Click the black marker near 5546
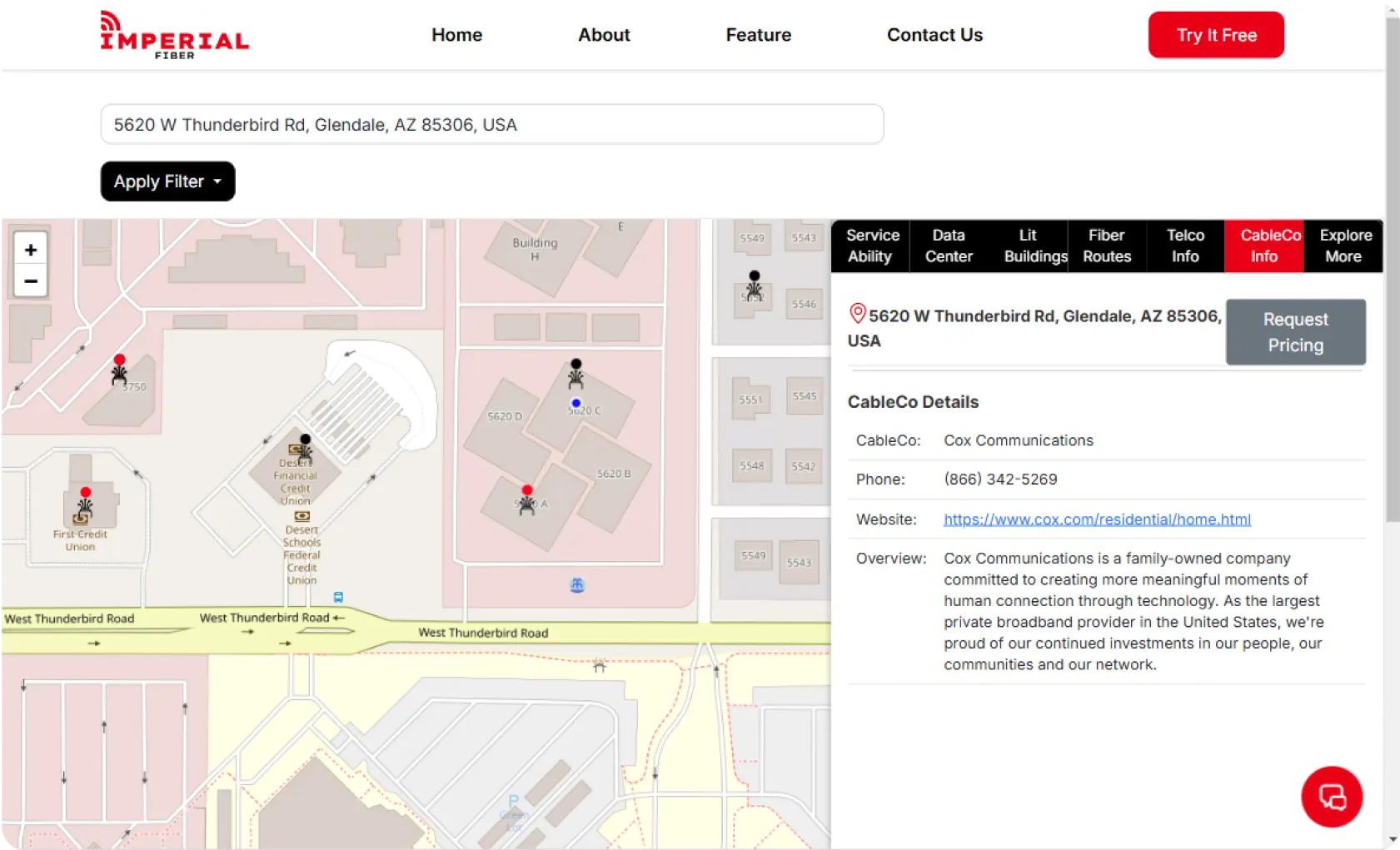1400x850 pixels. (754, 285)
